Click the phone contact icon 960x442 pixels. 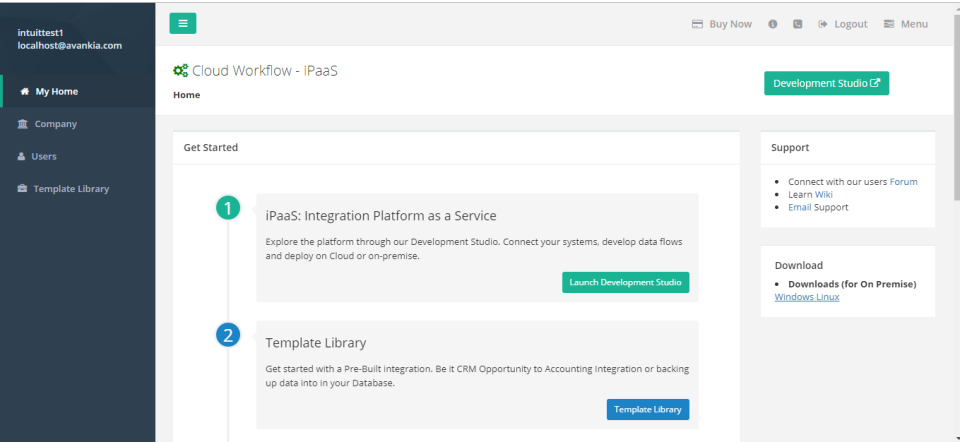click(798, 24)
